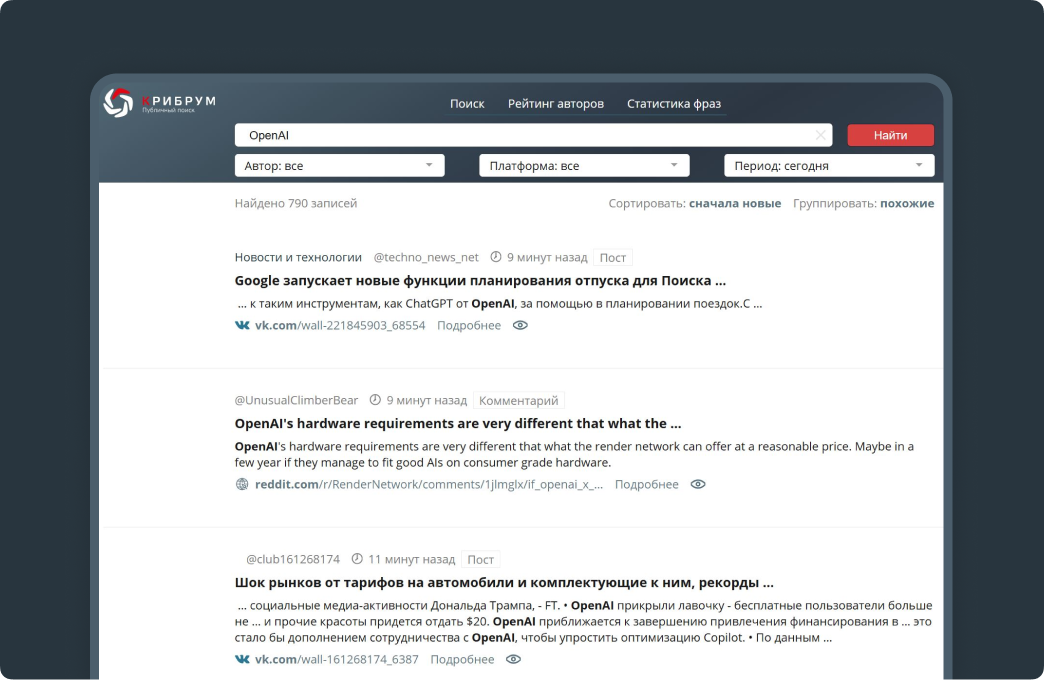Open the Рейтинг авторов tab

pyautogui.click(x=556, y=103)
